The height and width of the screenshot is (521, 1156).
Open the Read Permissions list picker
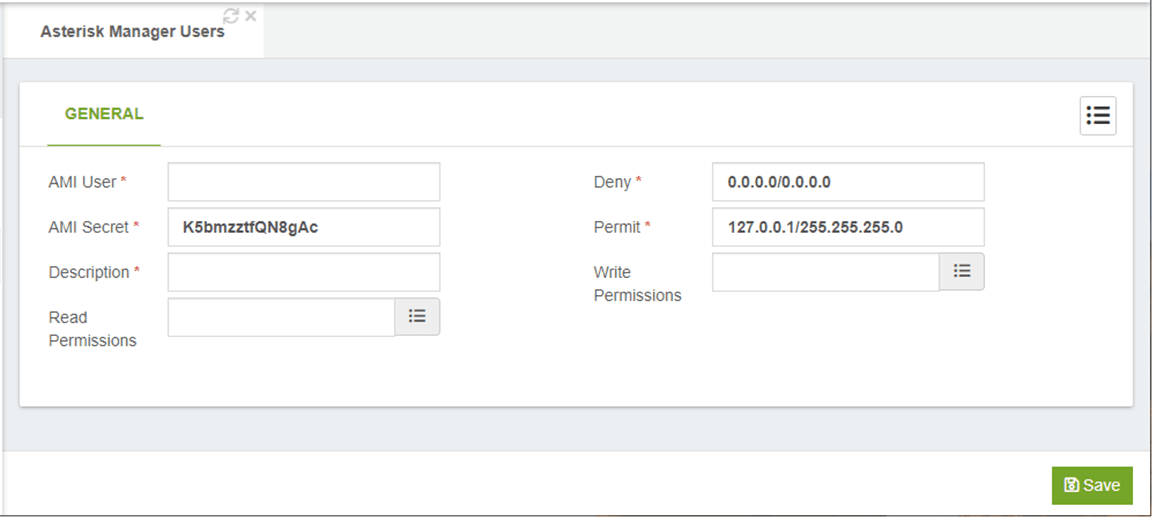click(417, 316)
